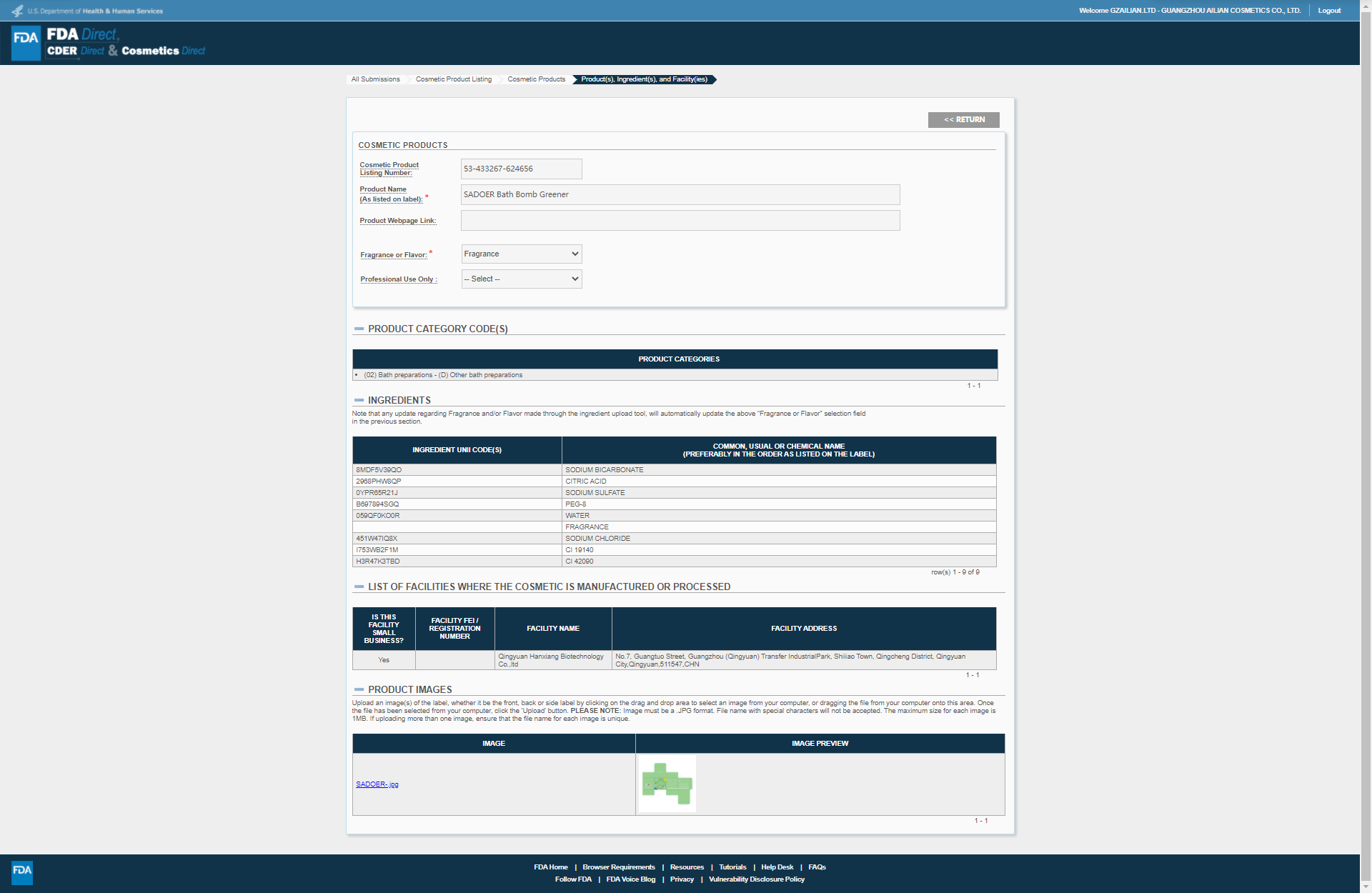Go to All Submissions breadcrumb
This screenshot has width=1372, height=893.
(375, 79)
